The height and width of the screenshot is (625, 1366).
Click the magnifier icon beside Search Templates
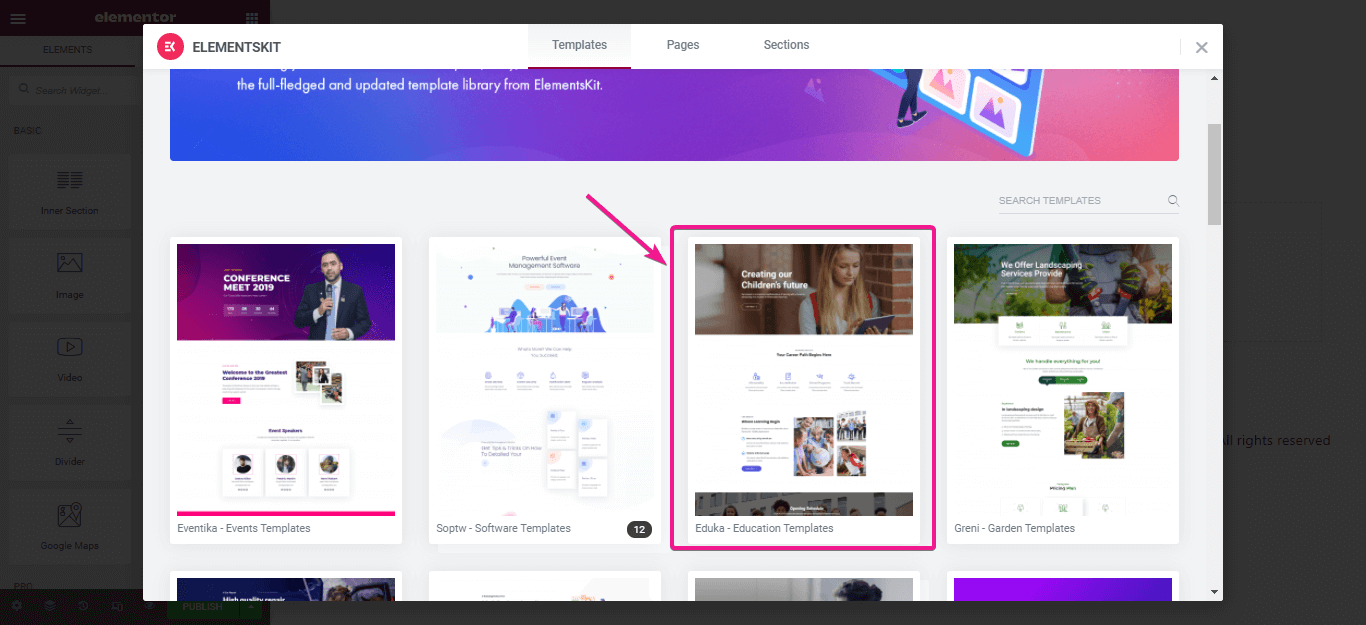1173,201
